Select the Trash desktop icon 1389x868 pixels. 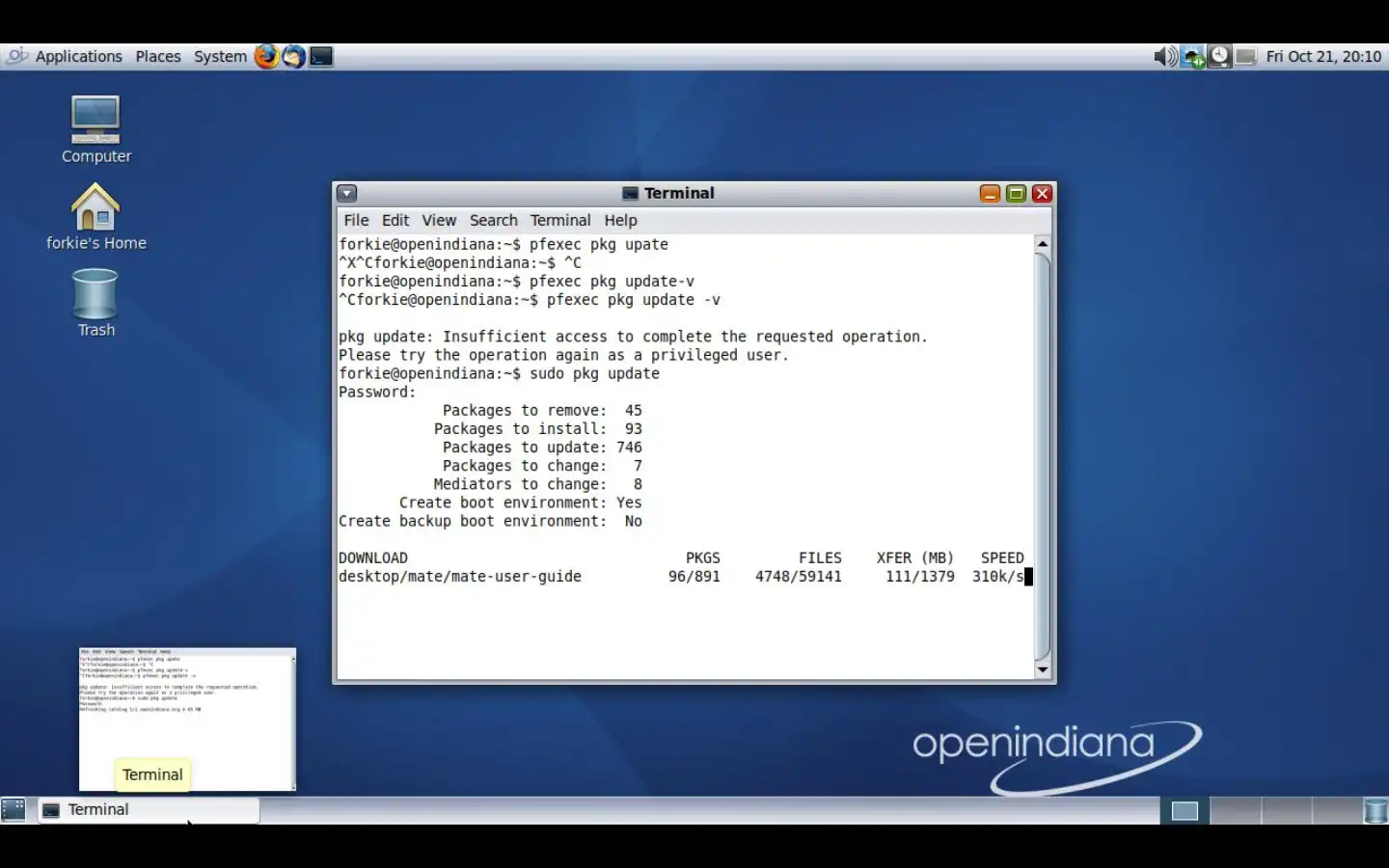(95, 303)
